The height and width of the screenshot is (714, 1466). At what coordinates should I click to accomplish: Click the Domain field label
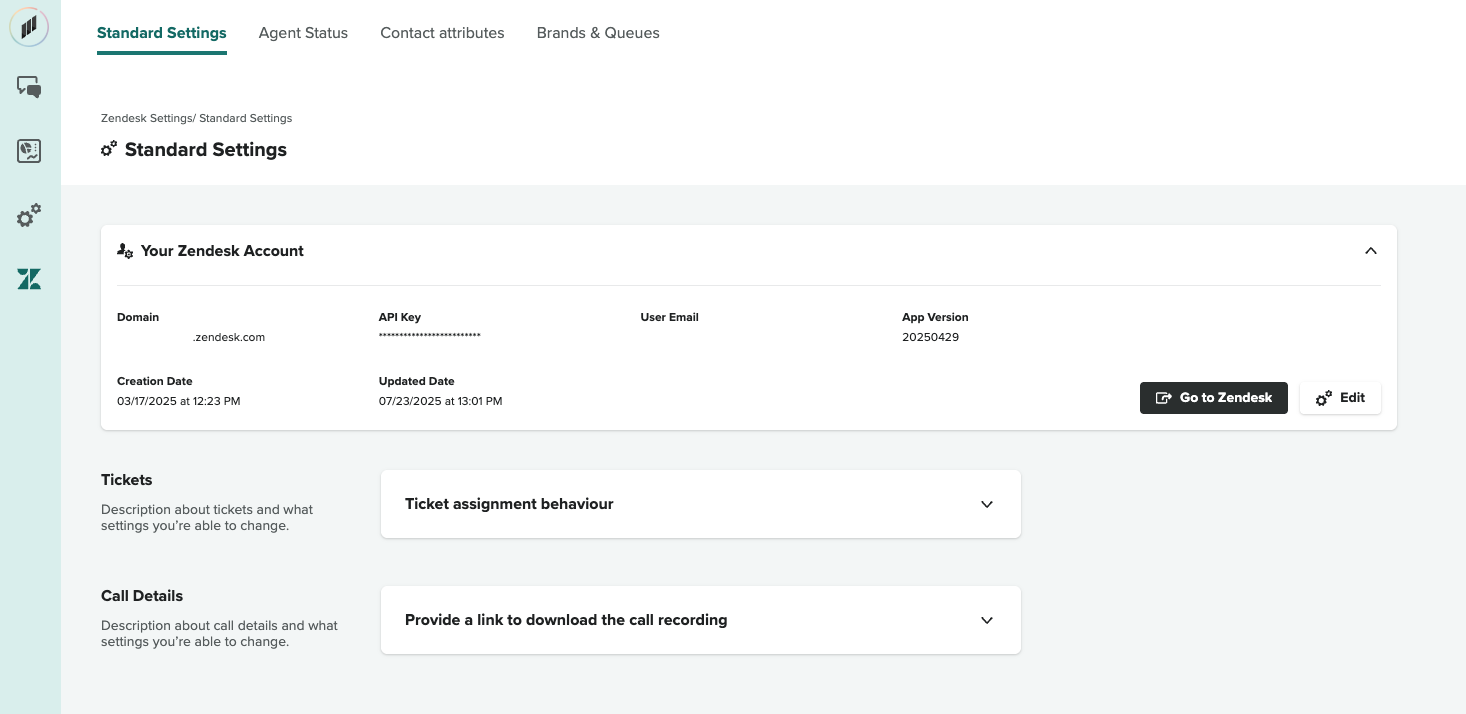(x=138, y=317)
